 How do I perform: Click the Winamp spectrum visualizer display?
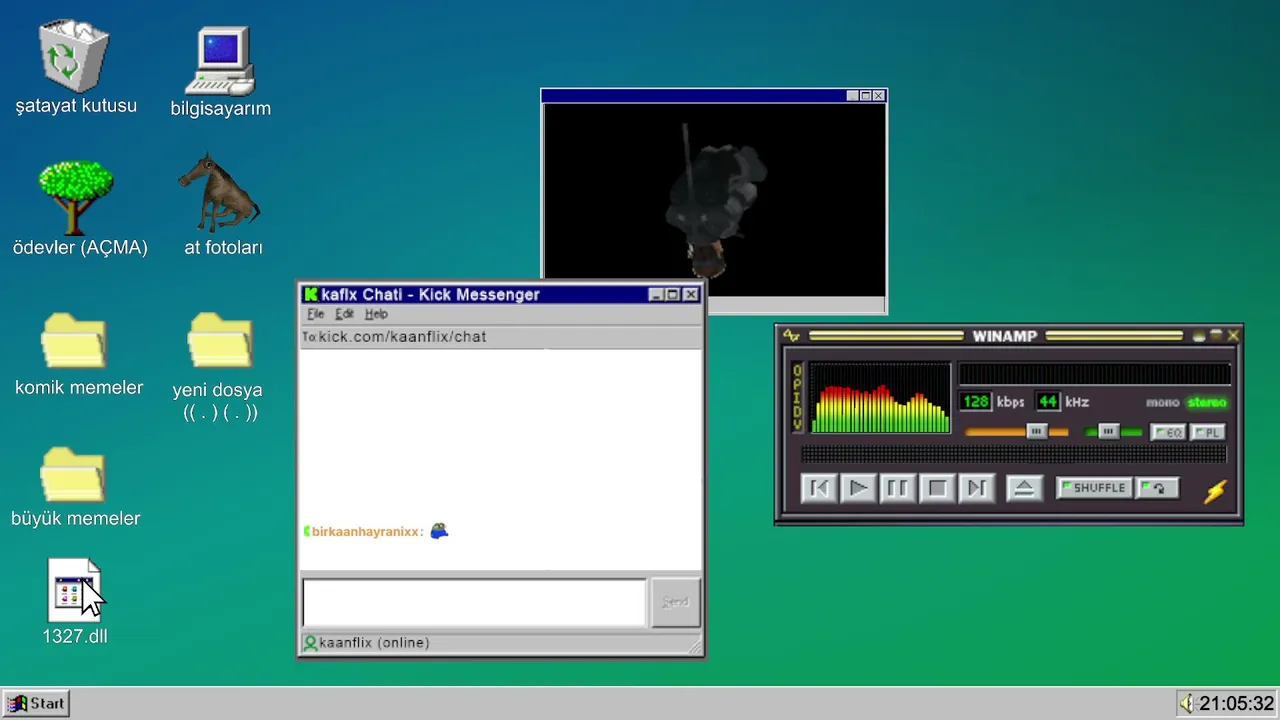pyautogui.click(x=880, y=398)
